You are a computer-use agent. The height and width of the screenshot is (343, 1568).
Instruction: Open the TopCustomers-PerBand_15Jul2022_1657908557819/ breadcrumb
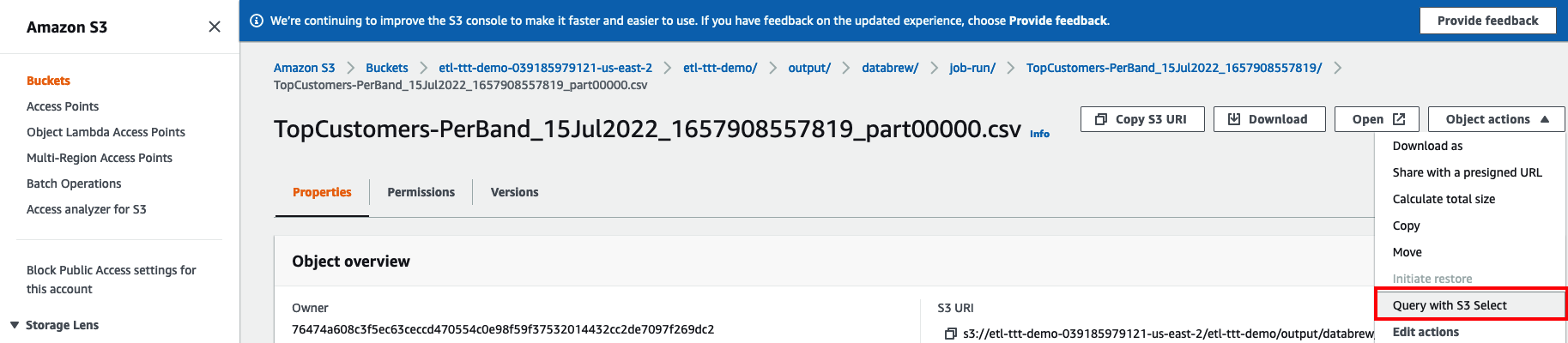tap(1174, 68)
